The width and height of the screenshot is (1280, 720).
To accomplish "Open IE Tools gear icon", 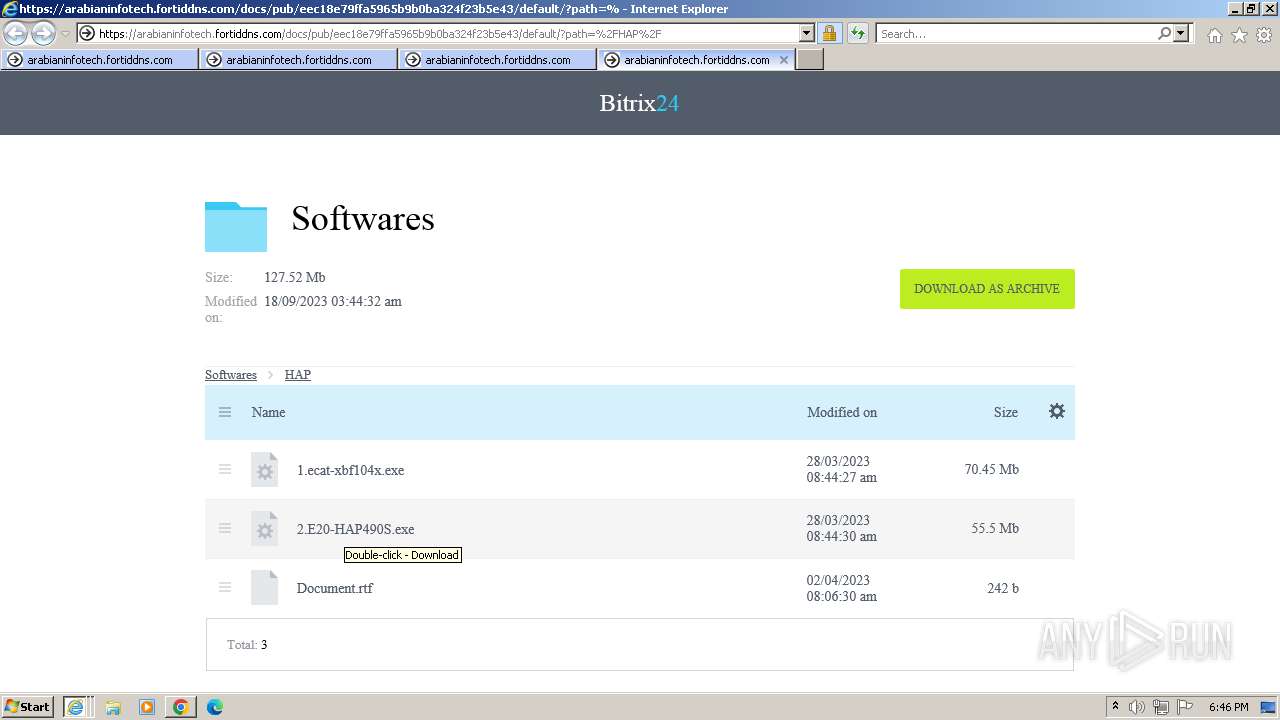I will click(1264, 35).
